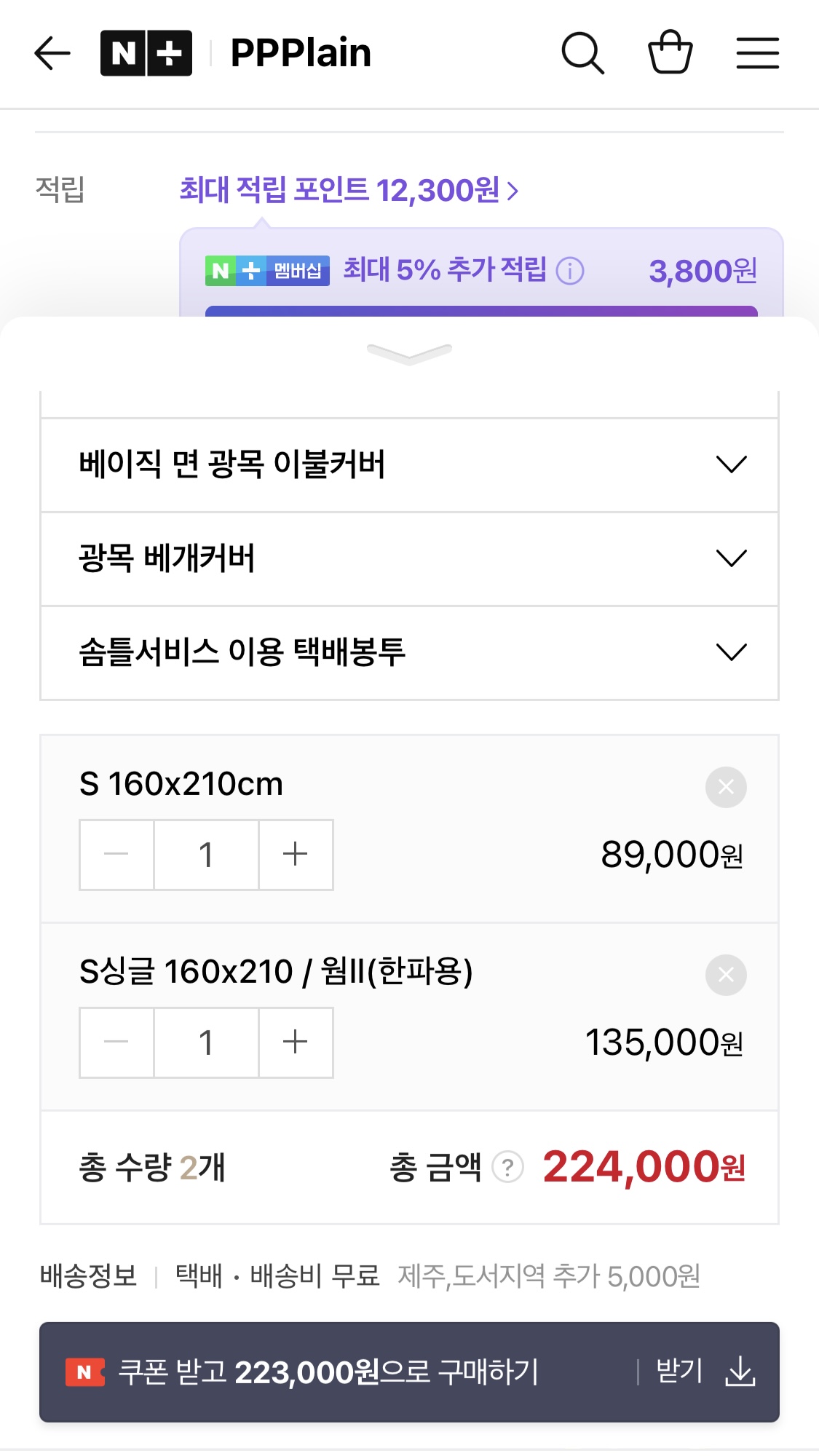Click the coupon download arrow icon

pyautogui.click(x=740, y=1372)
